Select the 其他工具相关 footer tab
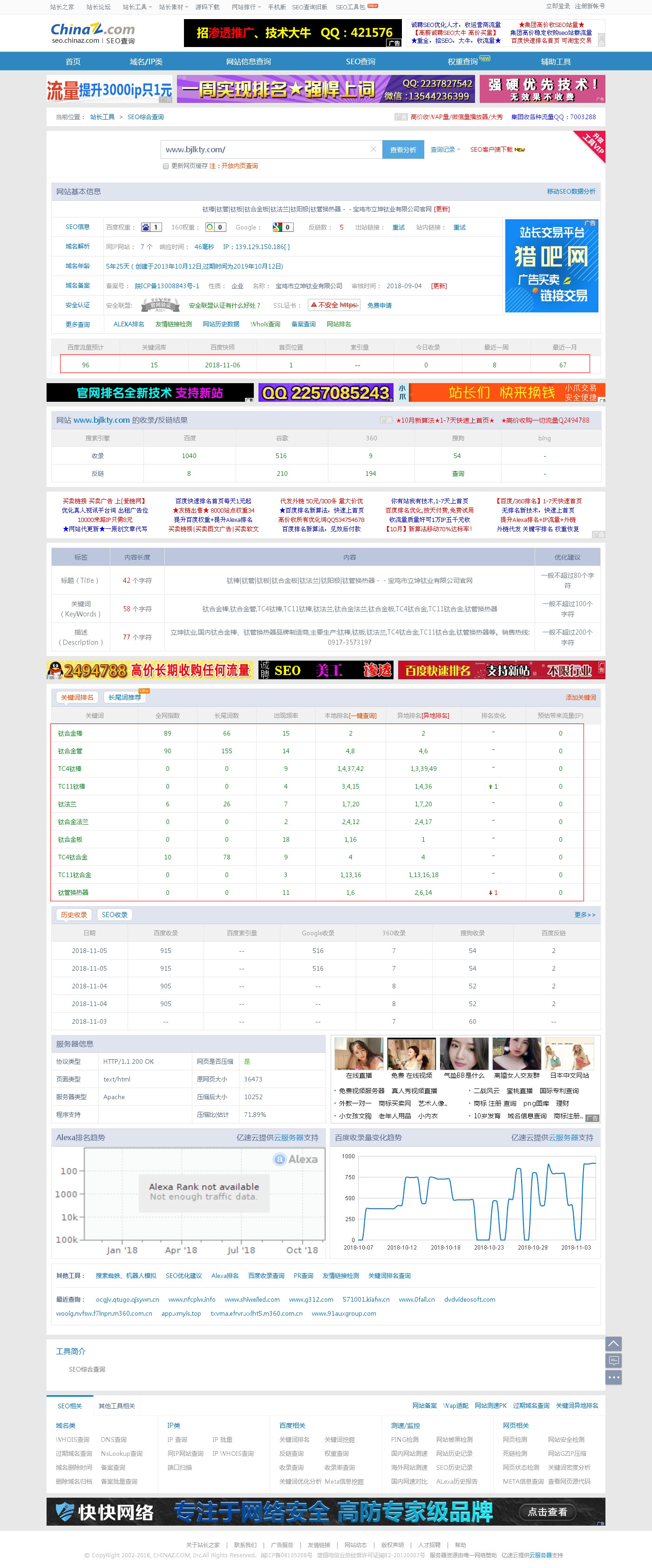652x1568 pixels. tap(116, 1406)
